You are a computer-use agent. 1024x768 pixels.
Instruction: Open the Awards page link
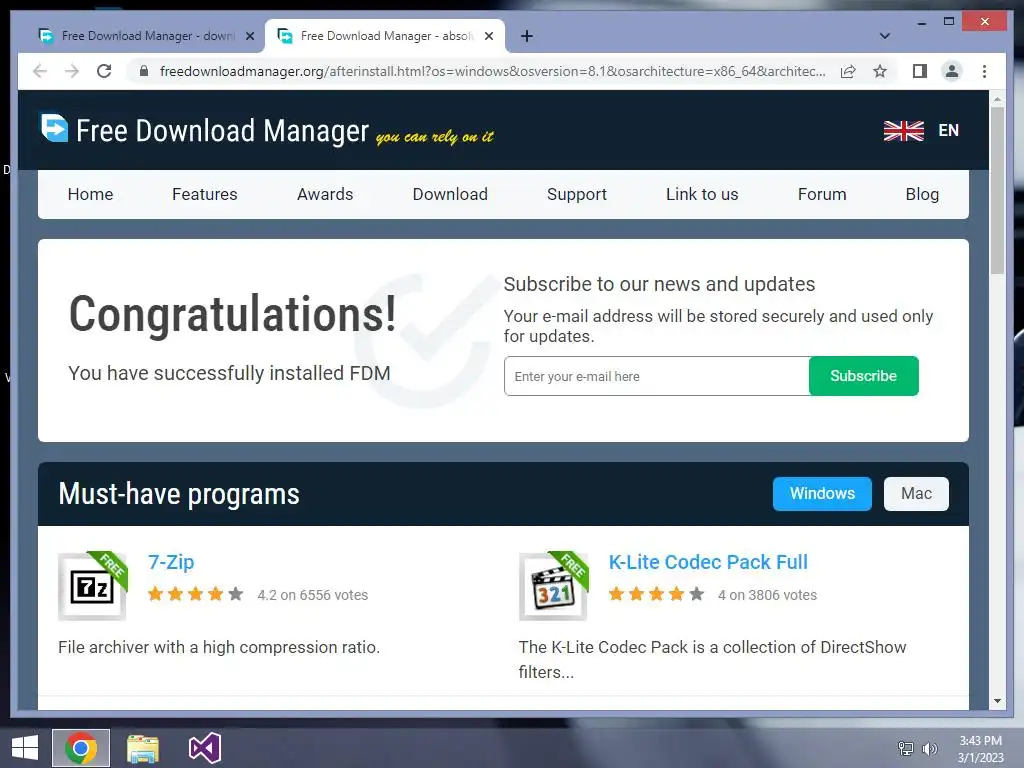coord(325,194)
